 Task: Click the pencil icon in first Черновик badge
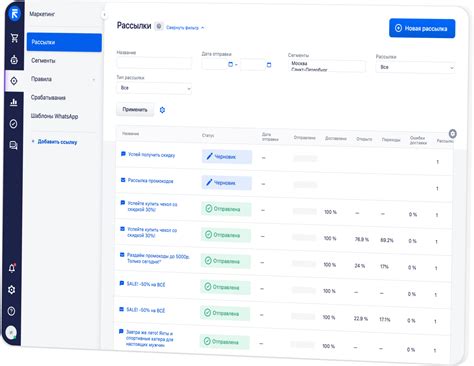[209, 156]
